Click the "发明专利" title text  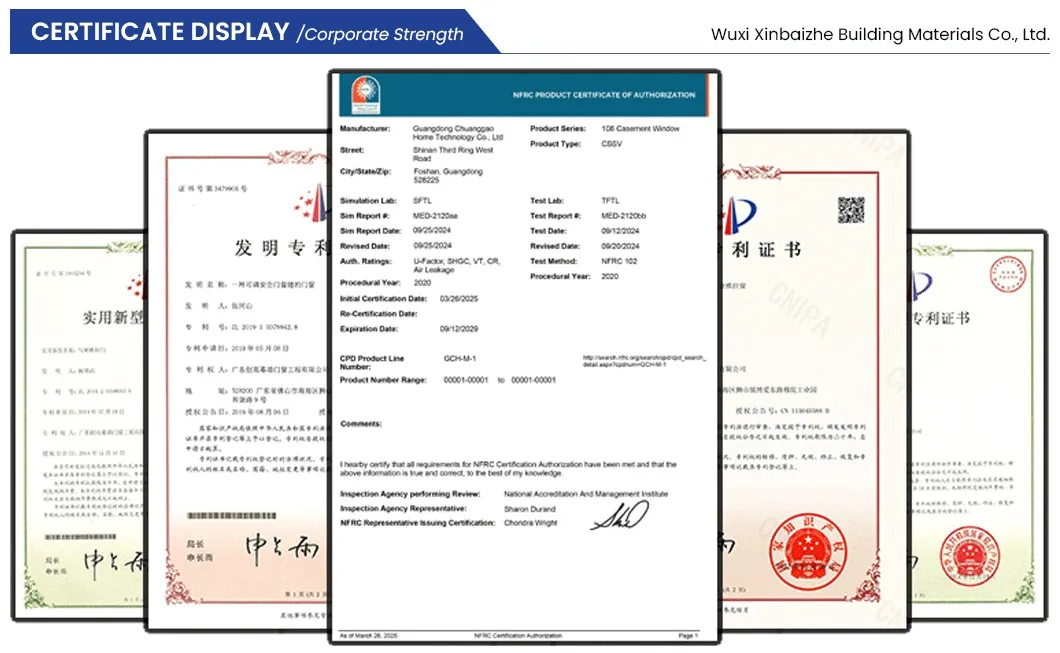point(282,248)
